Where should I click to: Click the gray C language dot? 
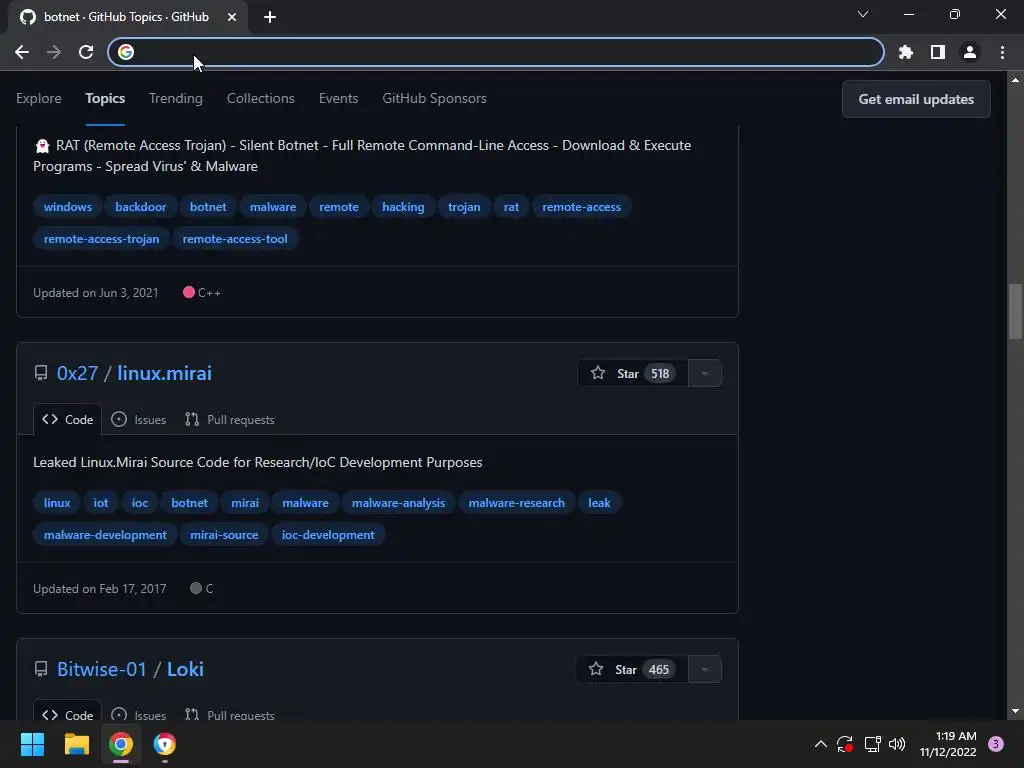click(195, 588)
